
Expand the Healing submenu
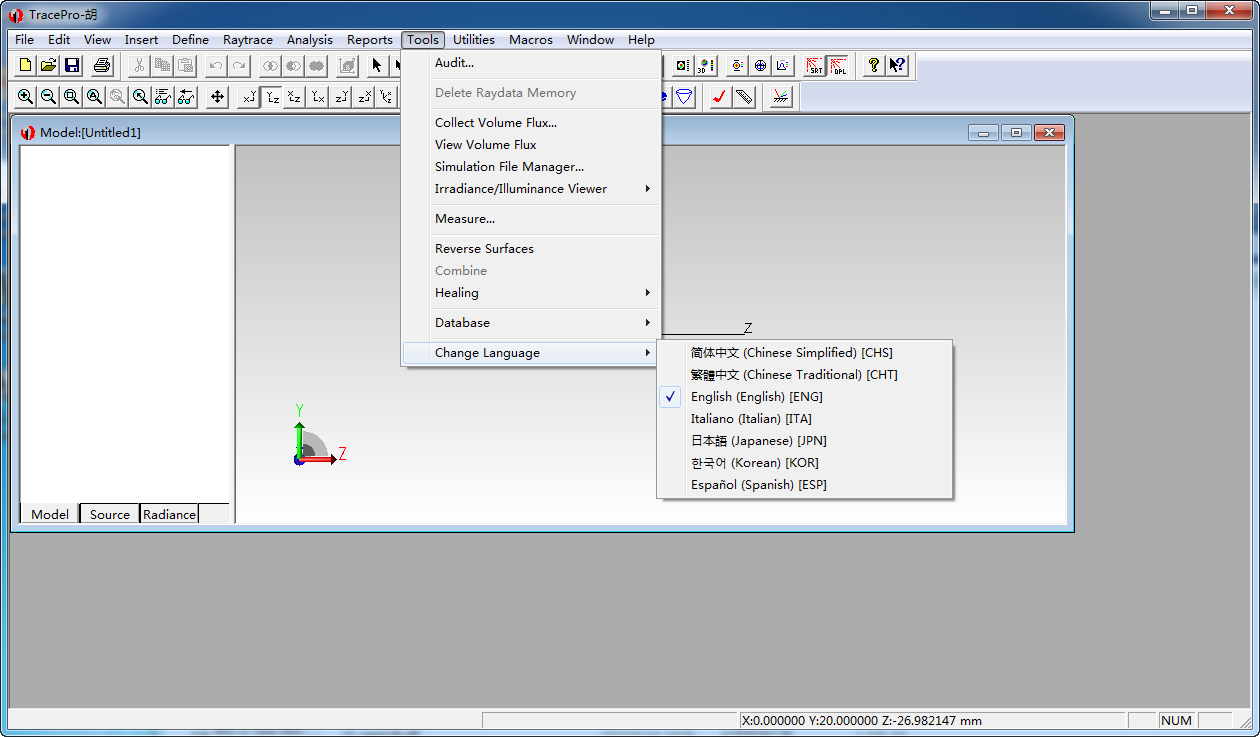[x=531, y=293]
